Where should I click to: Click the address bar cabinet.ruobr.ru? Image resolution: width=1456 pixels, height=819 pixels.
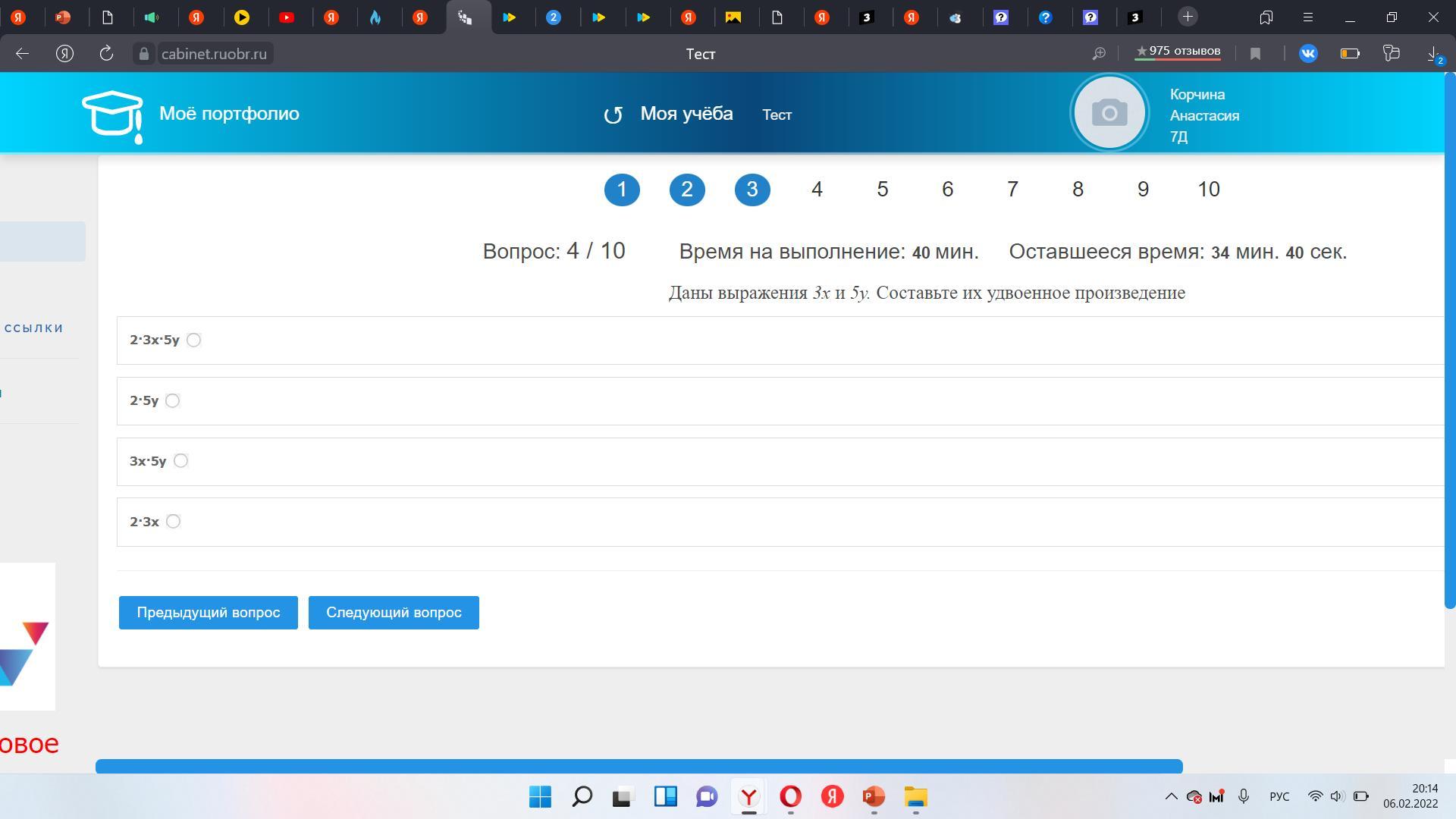214,54
